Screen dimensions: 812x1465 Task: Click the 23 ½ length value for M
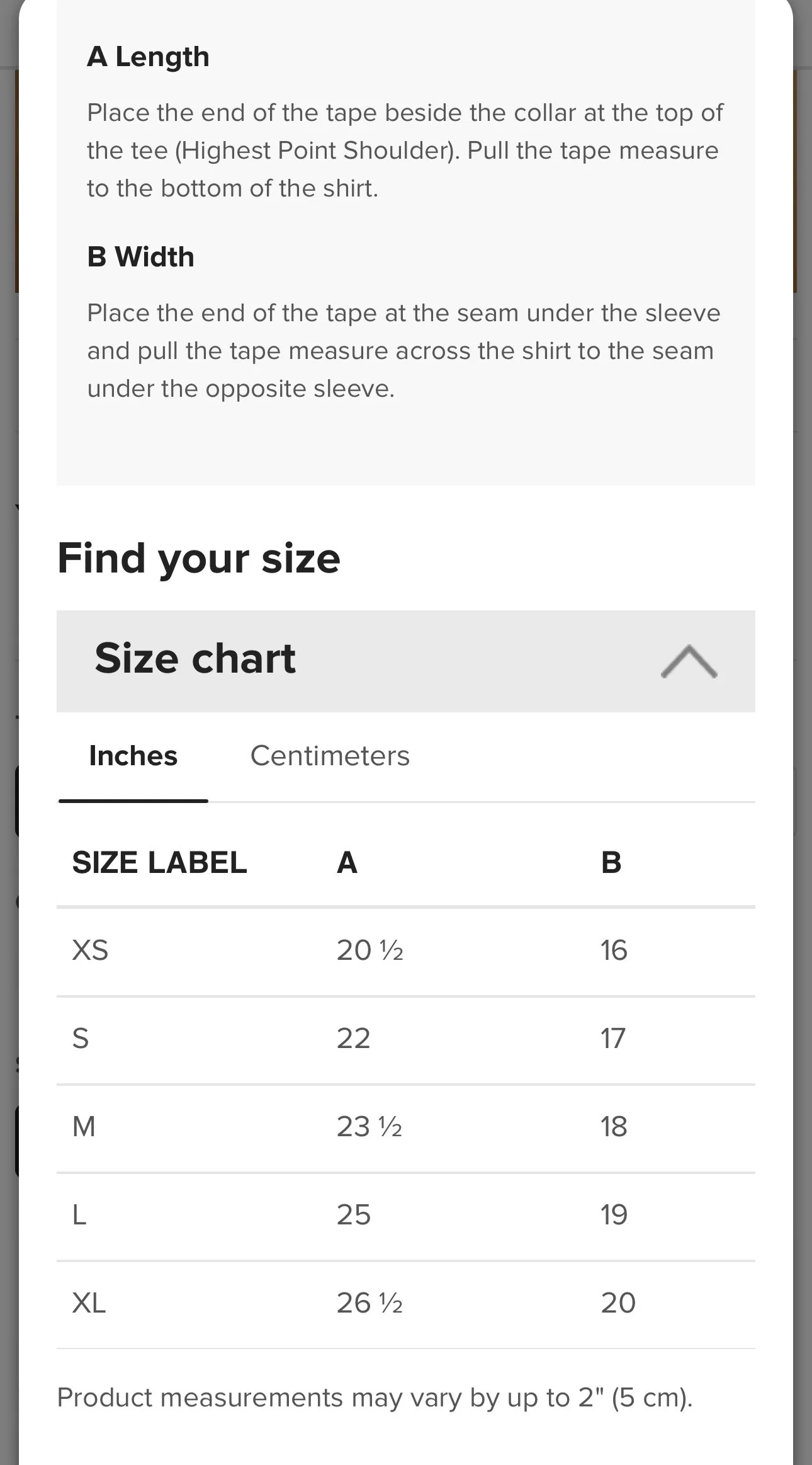(x=369, y=1127)
